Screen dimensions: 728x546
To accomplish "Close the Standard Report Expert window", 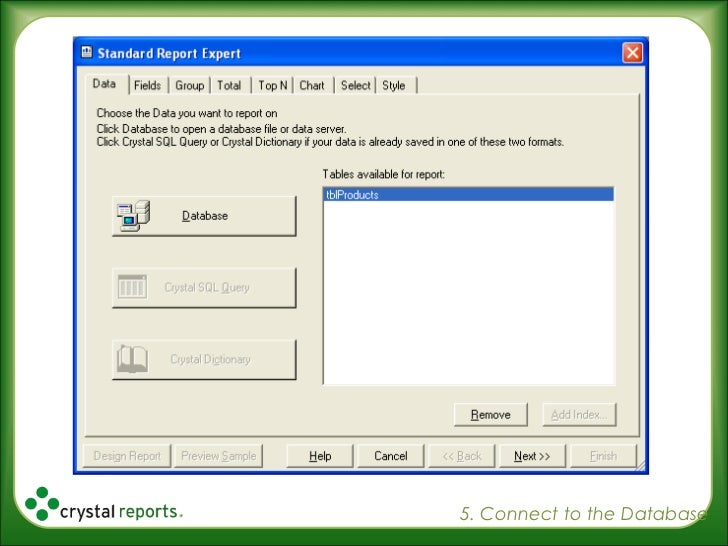I will click(x=632, y=53).
